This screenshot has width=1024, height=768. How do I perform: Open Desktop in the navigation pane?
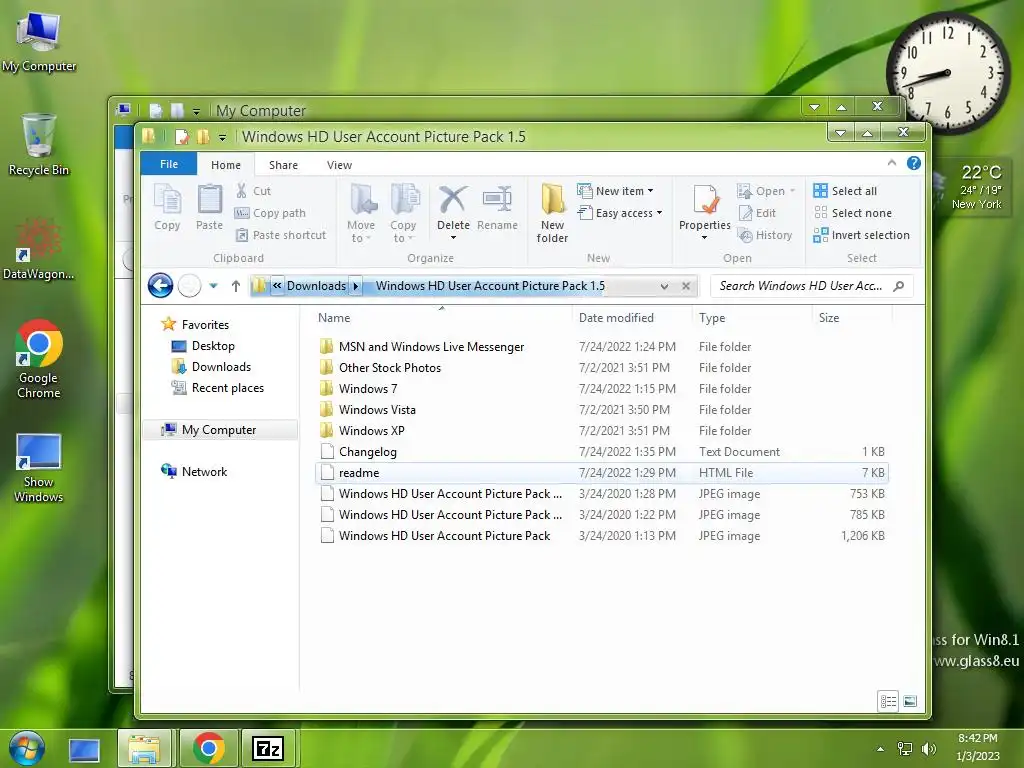coord(203,345)
